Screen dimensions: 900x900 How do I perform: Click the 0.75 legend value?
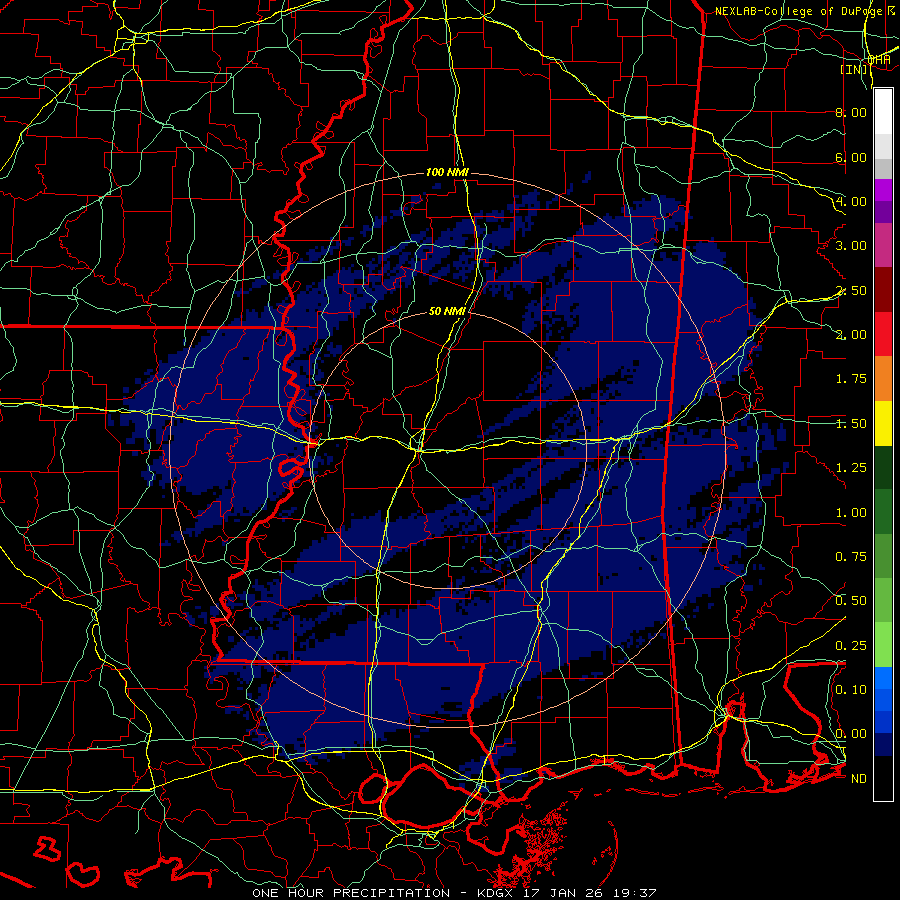tap(851, 557)
